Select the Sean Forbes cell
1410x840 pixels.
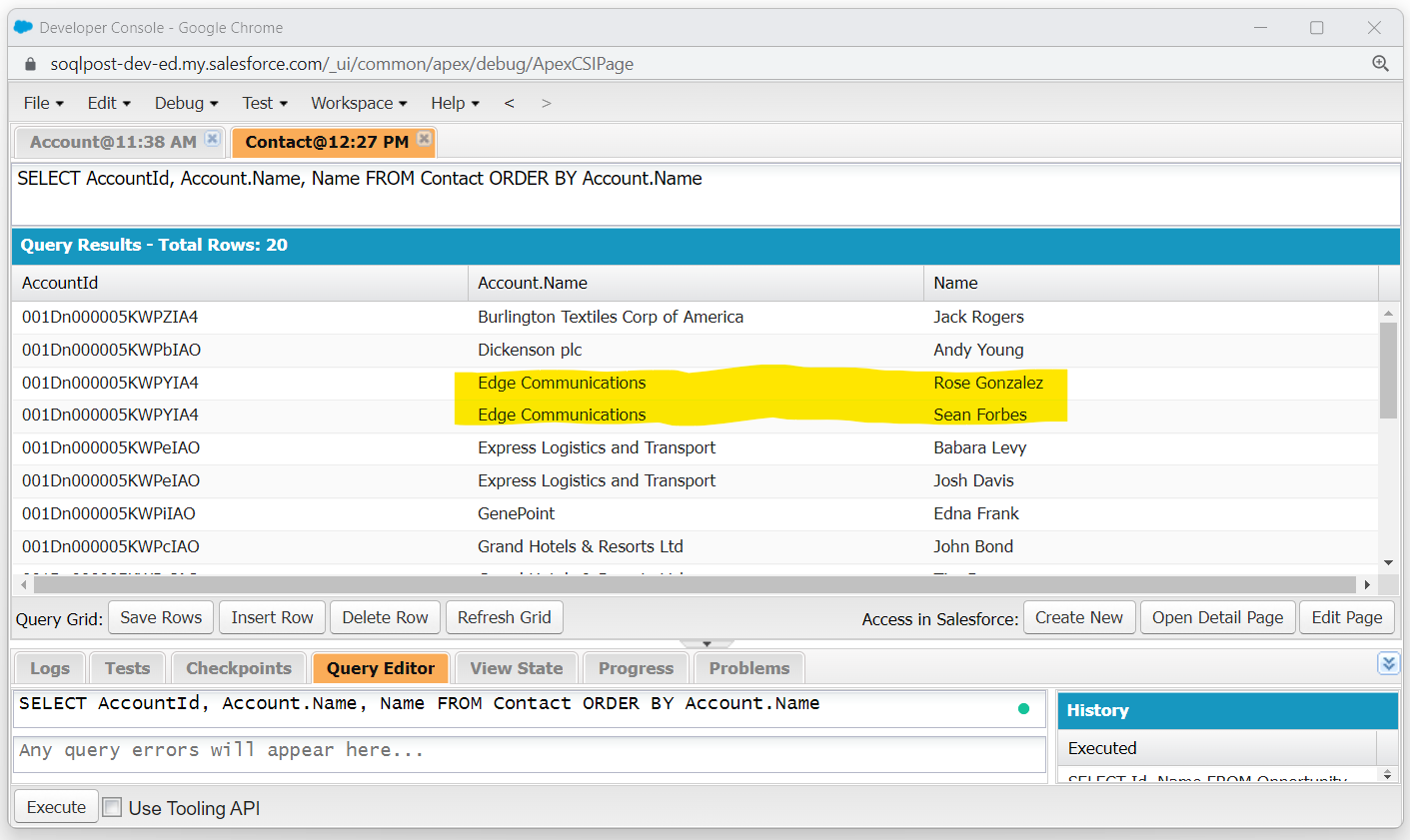[1151, 415]
